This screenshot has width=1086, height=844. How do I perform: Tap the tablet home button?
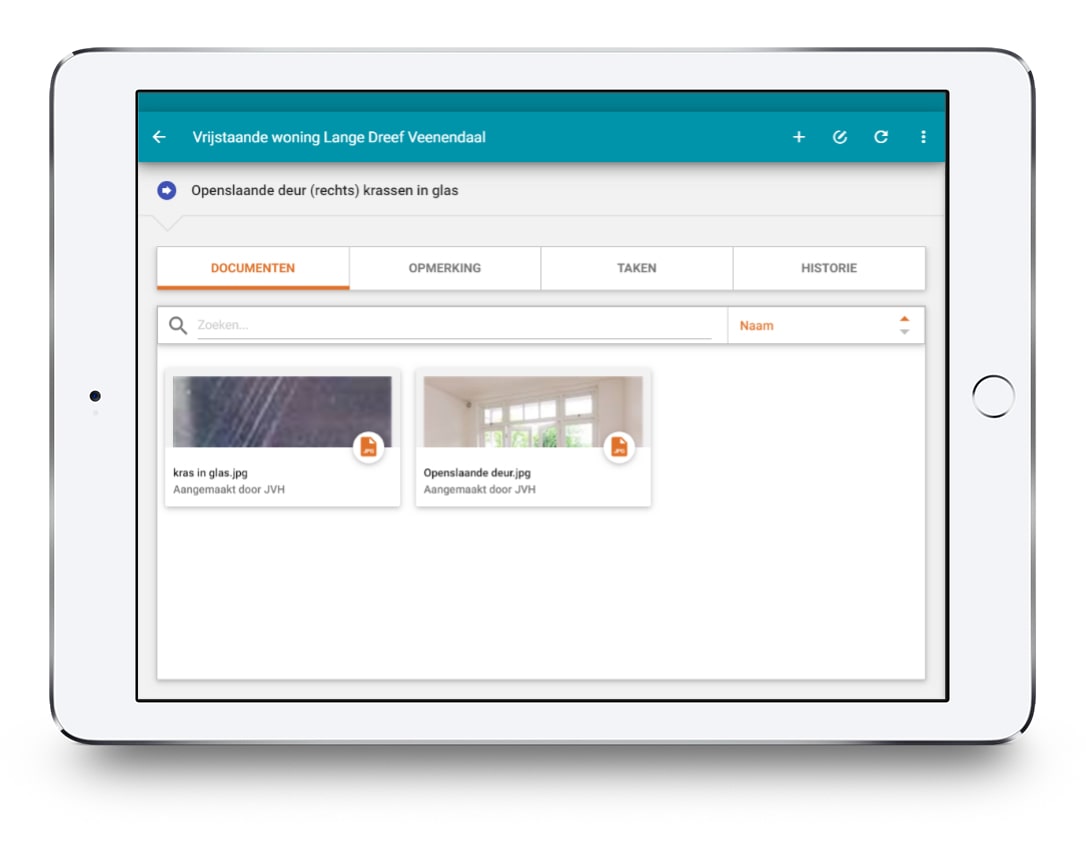tap(993, 396)
